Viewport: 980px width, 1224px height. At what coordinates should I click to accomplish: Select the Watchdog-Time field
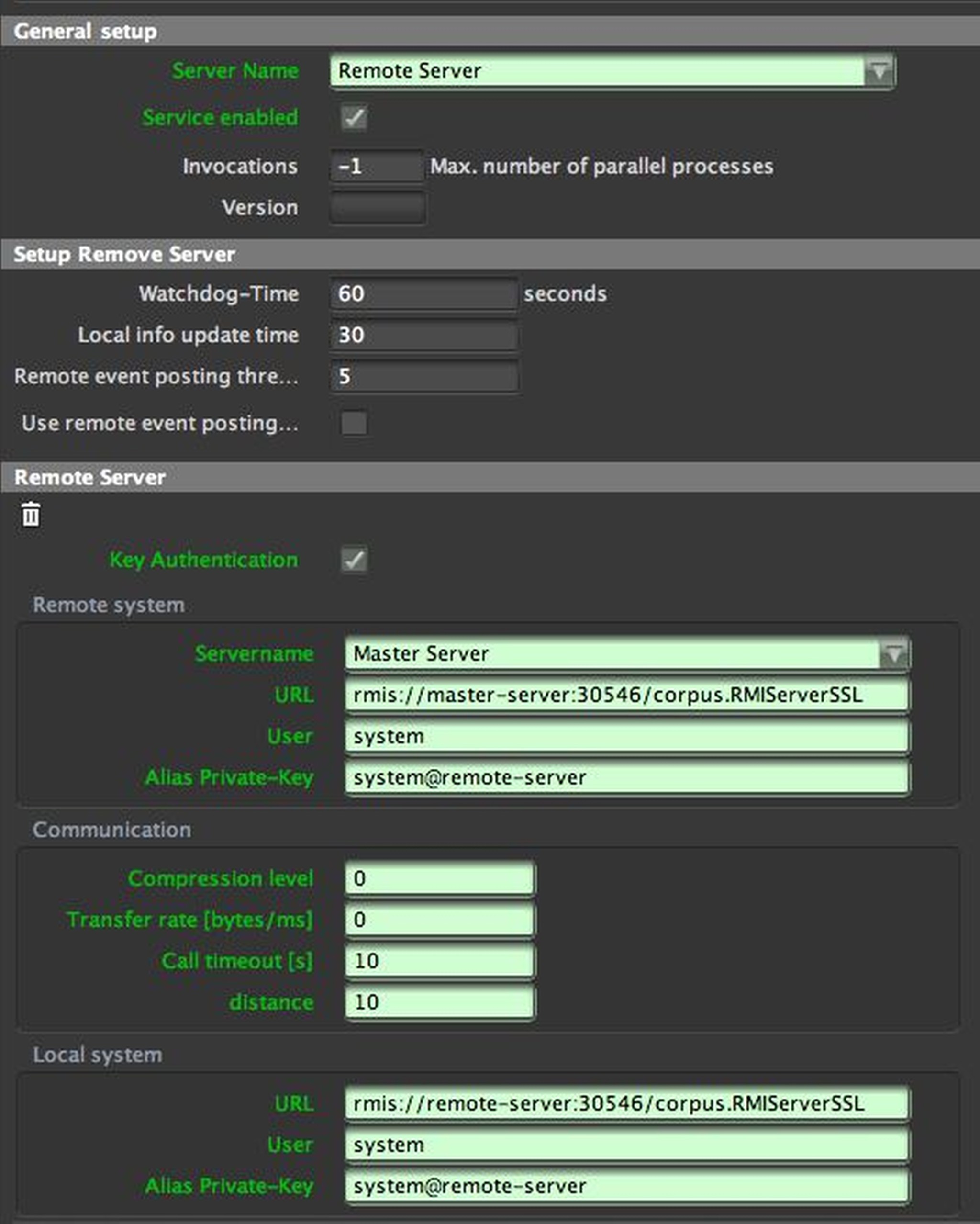pos(423,294)
